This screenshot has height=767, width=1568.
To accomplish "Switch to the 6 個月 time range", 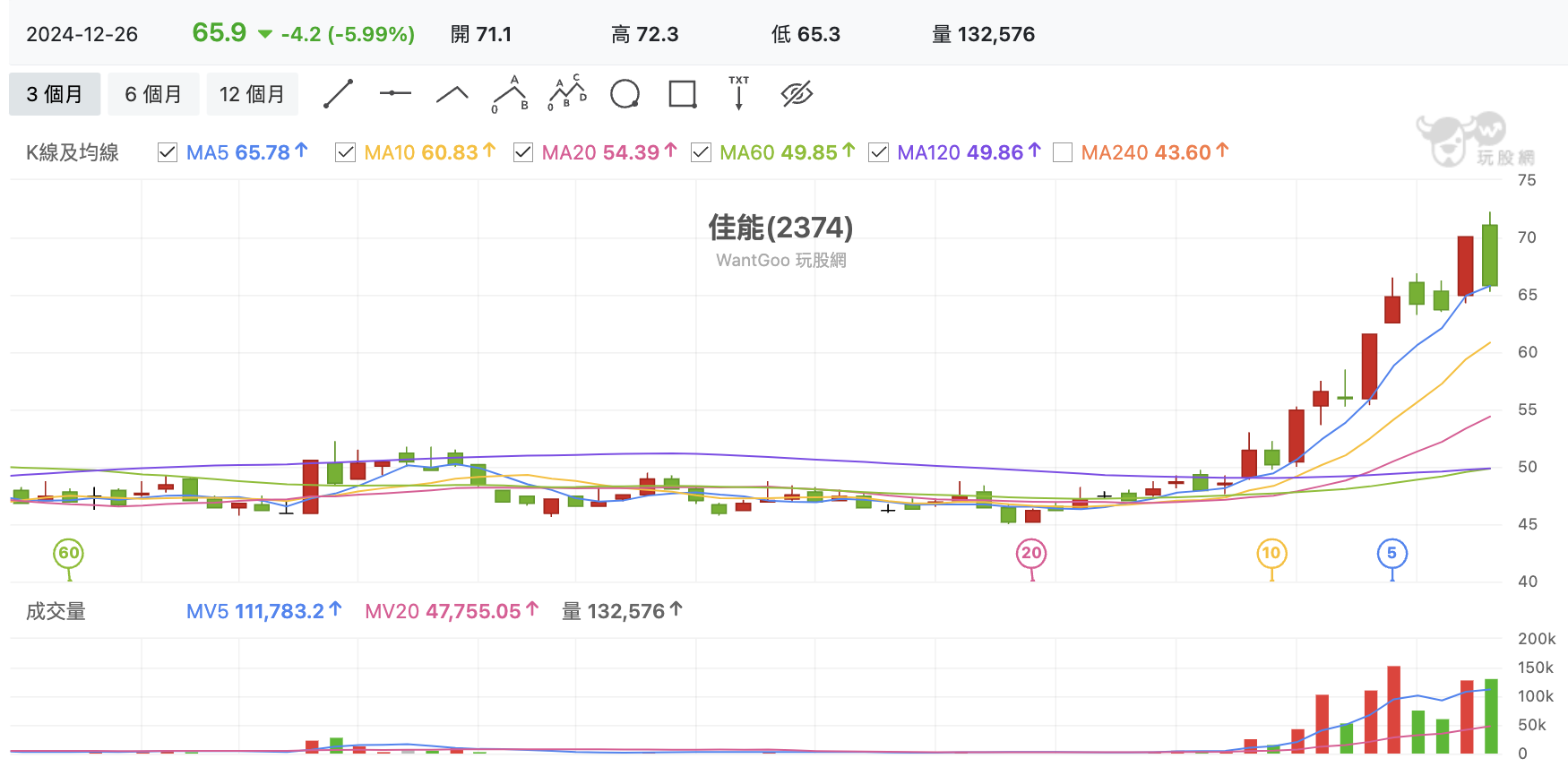I will pos(153,94).
